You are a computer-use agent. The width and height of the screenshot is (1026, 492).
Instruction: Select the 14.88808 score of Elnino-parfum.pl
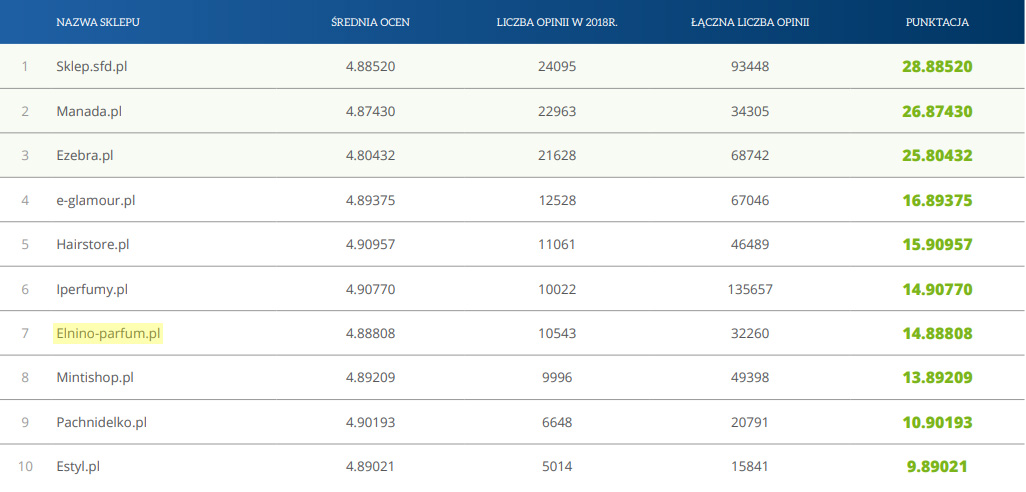(937, 334)
